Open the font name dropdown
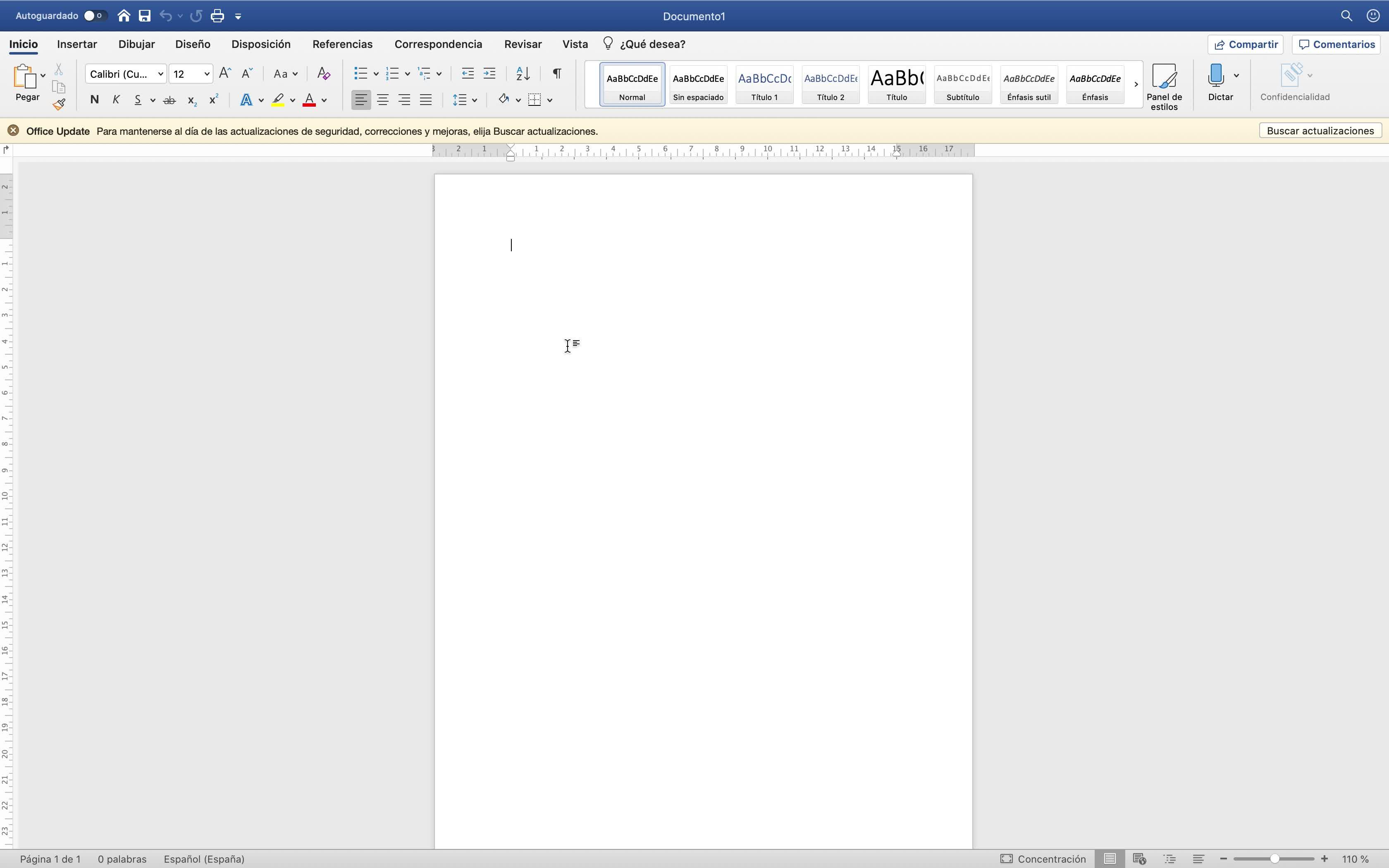This screenshot has height=868, width=1389. (160, 74)
